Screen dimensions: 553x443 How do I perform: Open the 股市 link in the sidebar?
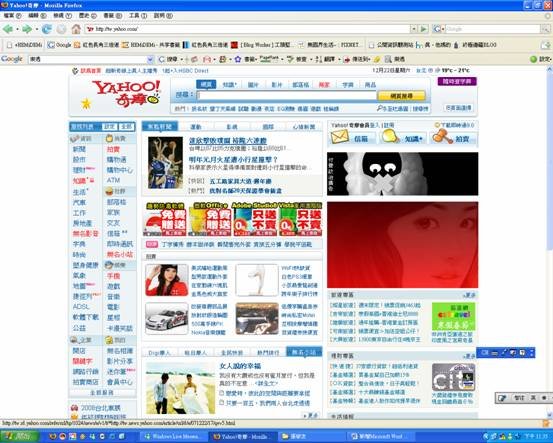coord(79,159)
